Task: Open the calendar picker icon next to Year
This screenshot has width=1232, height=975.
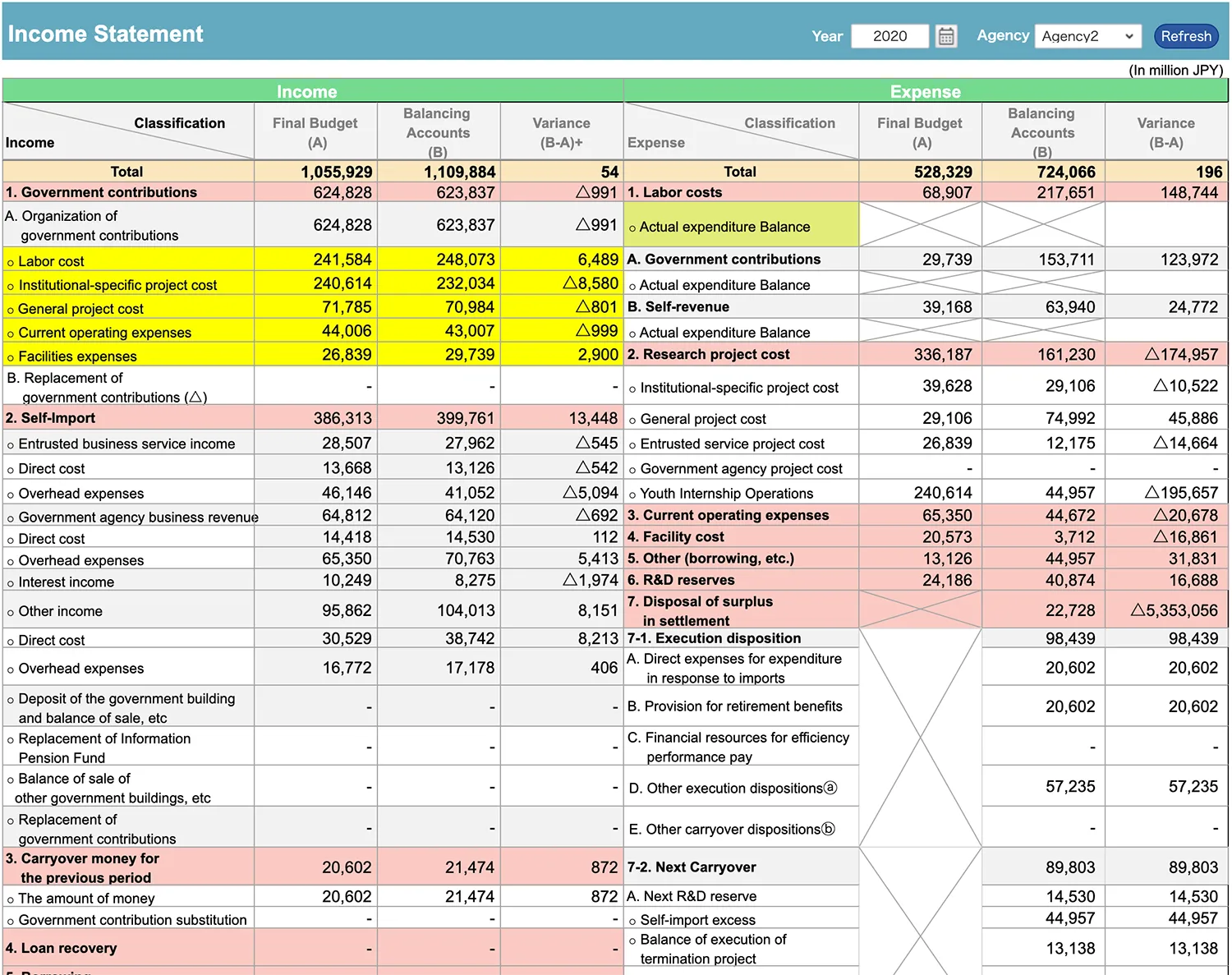Action: [x=946, y=36]
